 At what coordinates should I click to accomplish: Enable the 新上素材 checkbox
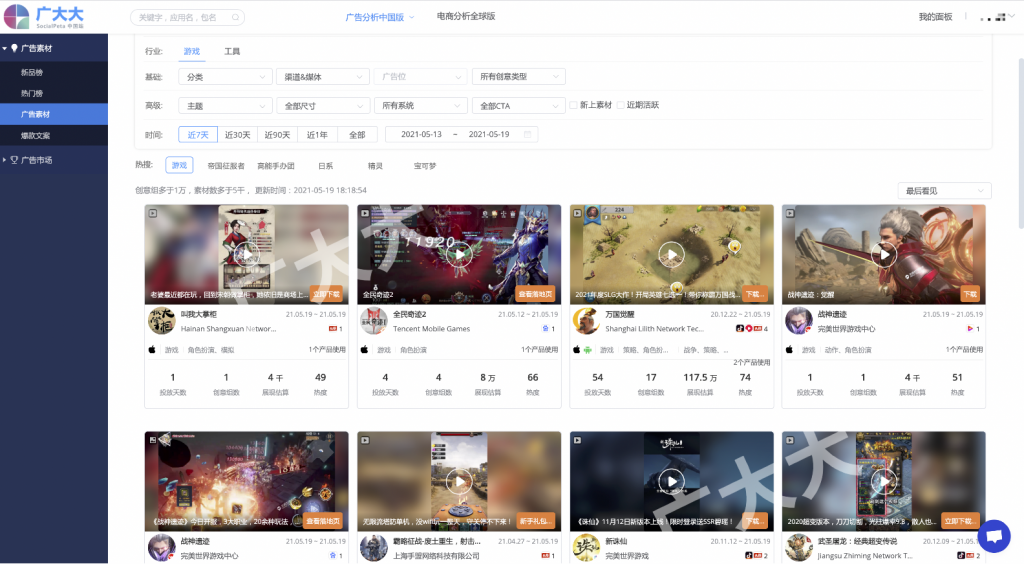573,105
